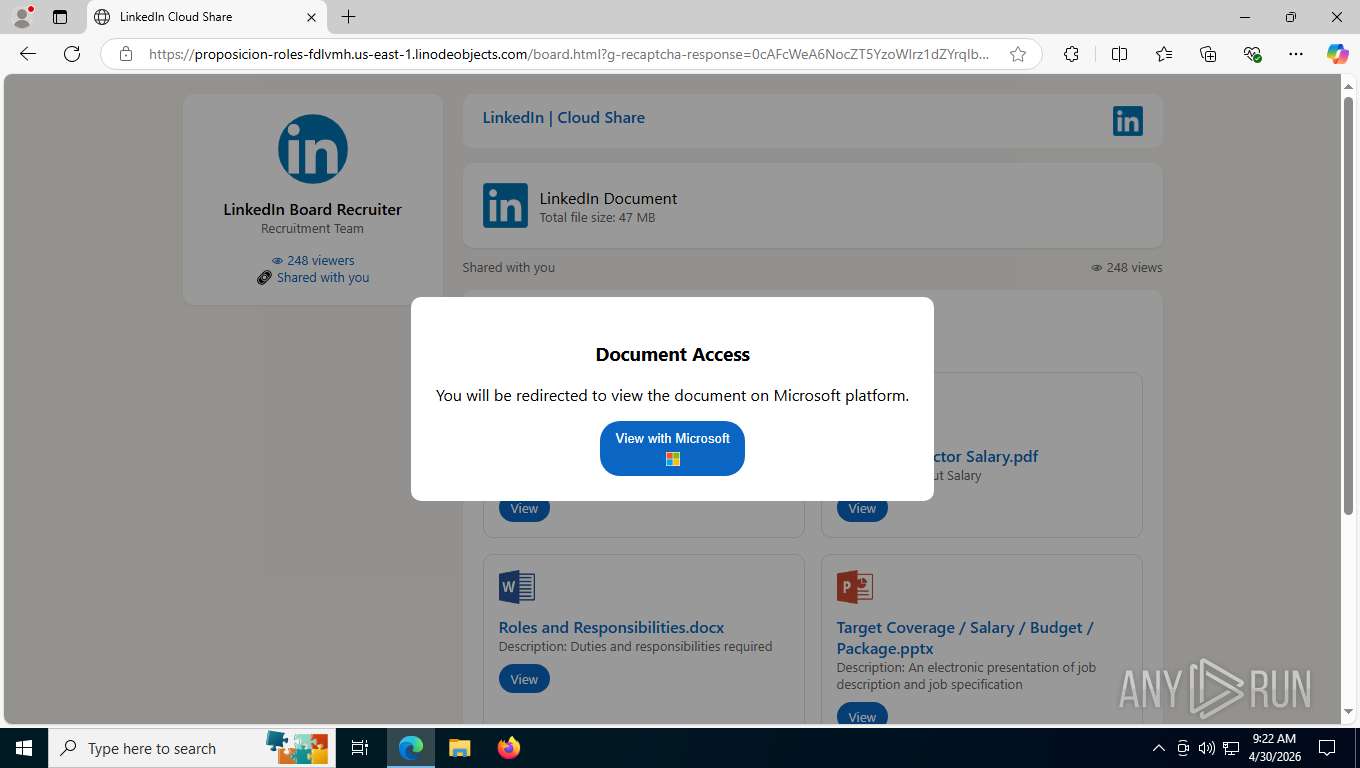Click the 248 views counter
The height and width of the screenshot is (768, 1360).
(1127, 267)
